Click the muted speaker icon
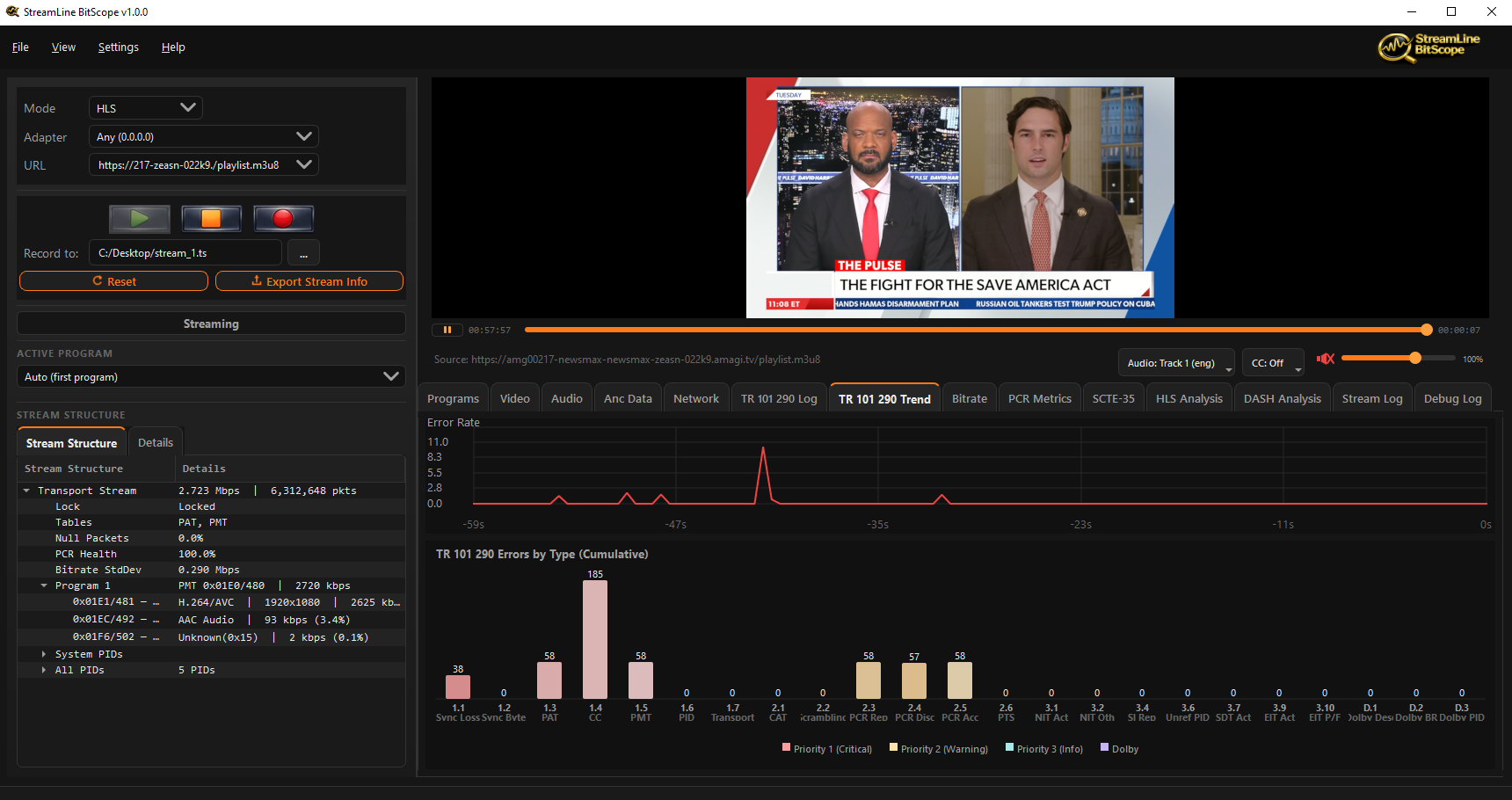 tap(1326, 359)
